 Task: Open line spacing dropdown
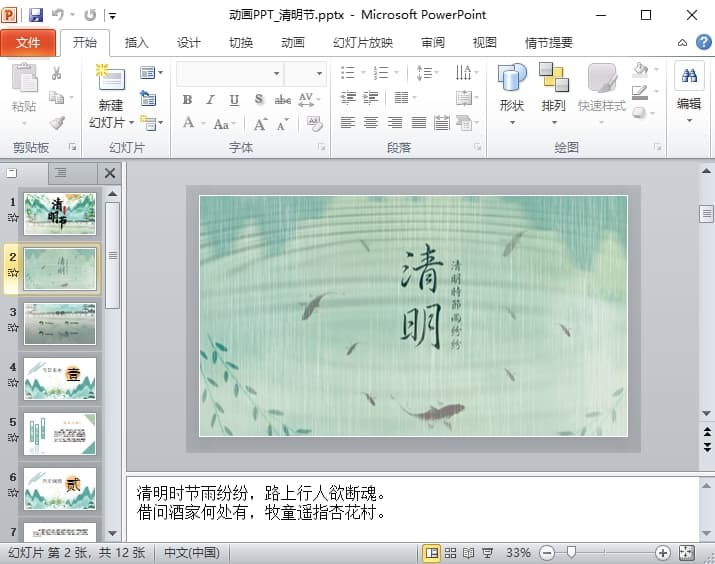click(x=427, y=72)
